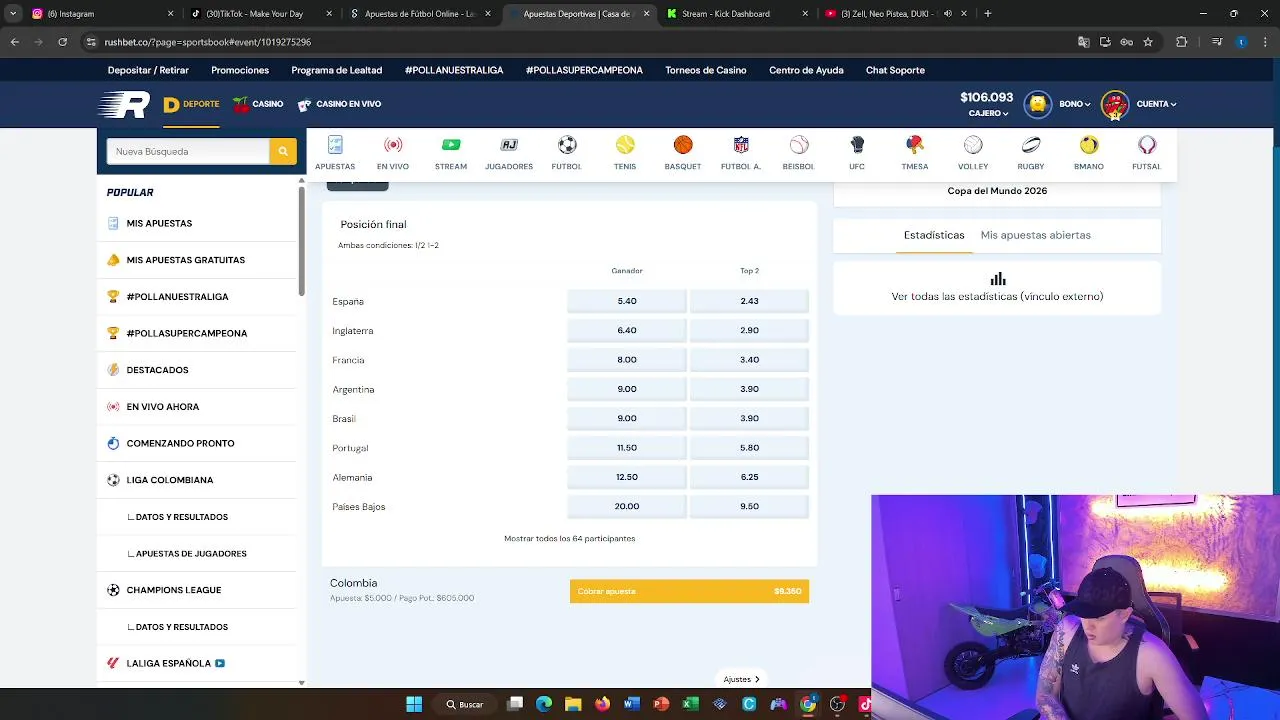The width and height of the screenshot is (1280, 720).
Task: Open Centro de Ayuda menu
Action: 806,70
